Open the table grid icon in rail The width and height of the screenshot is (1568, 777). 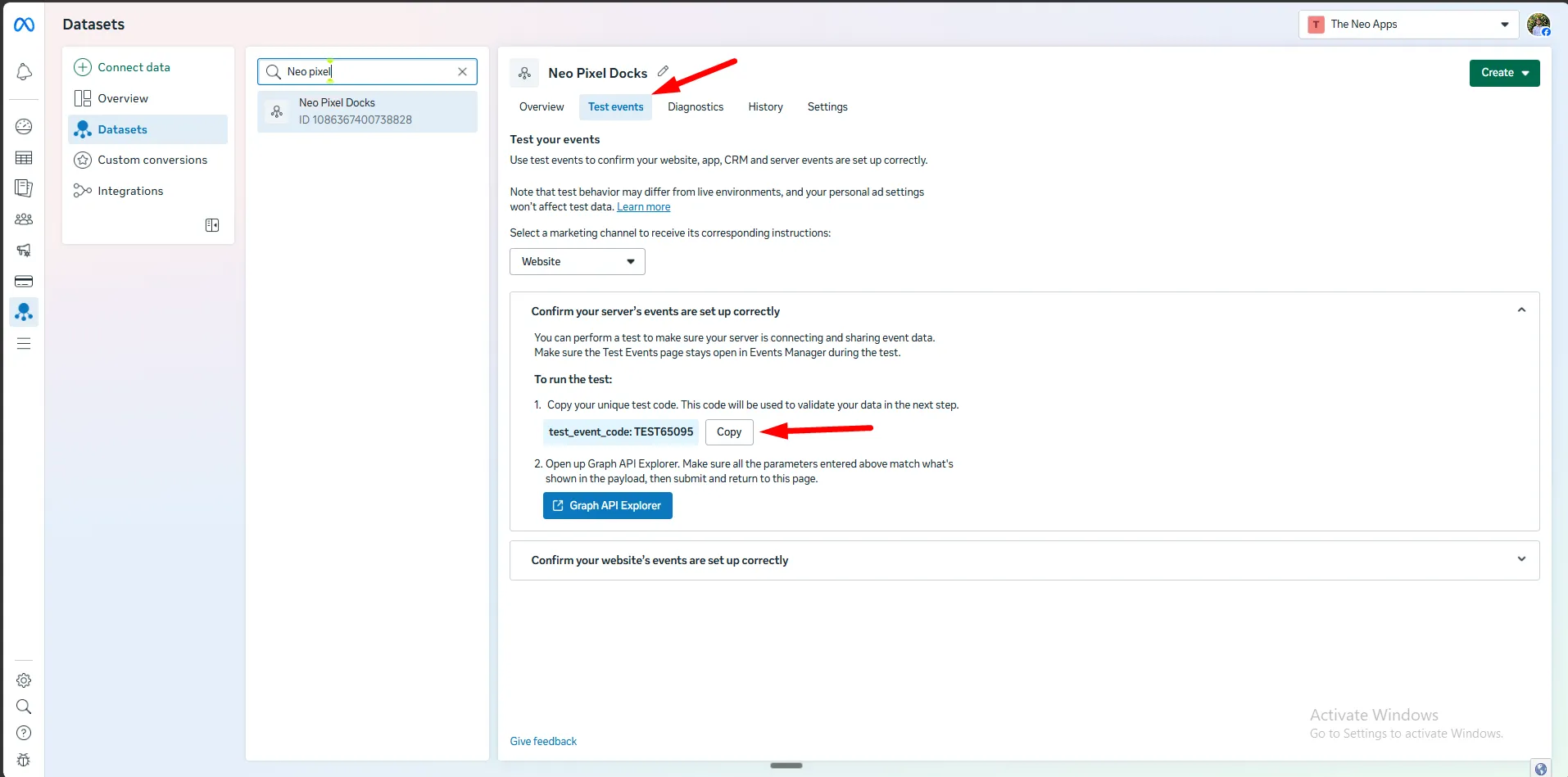(x=24, y=157)
